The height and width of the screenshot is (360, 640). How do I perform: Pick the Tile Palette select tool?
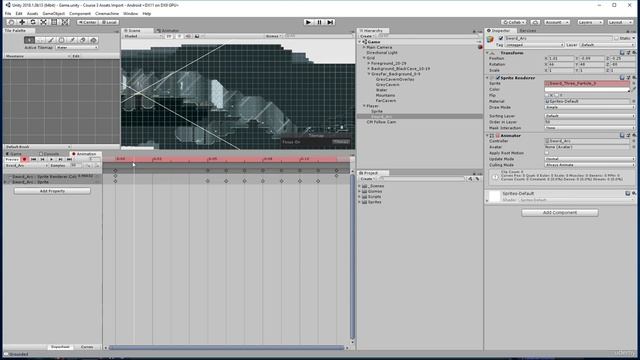click(29, 40)
